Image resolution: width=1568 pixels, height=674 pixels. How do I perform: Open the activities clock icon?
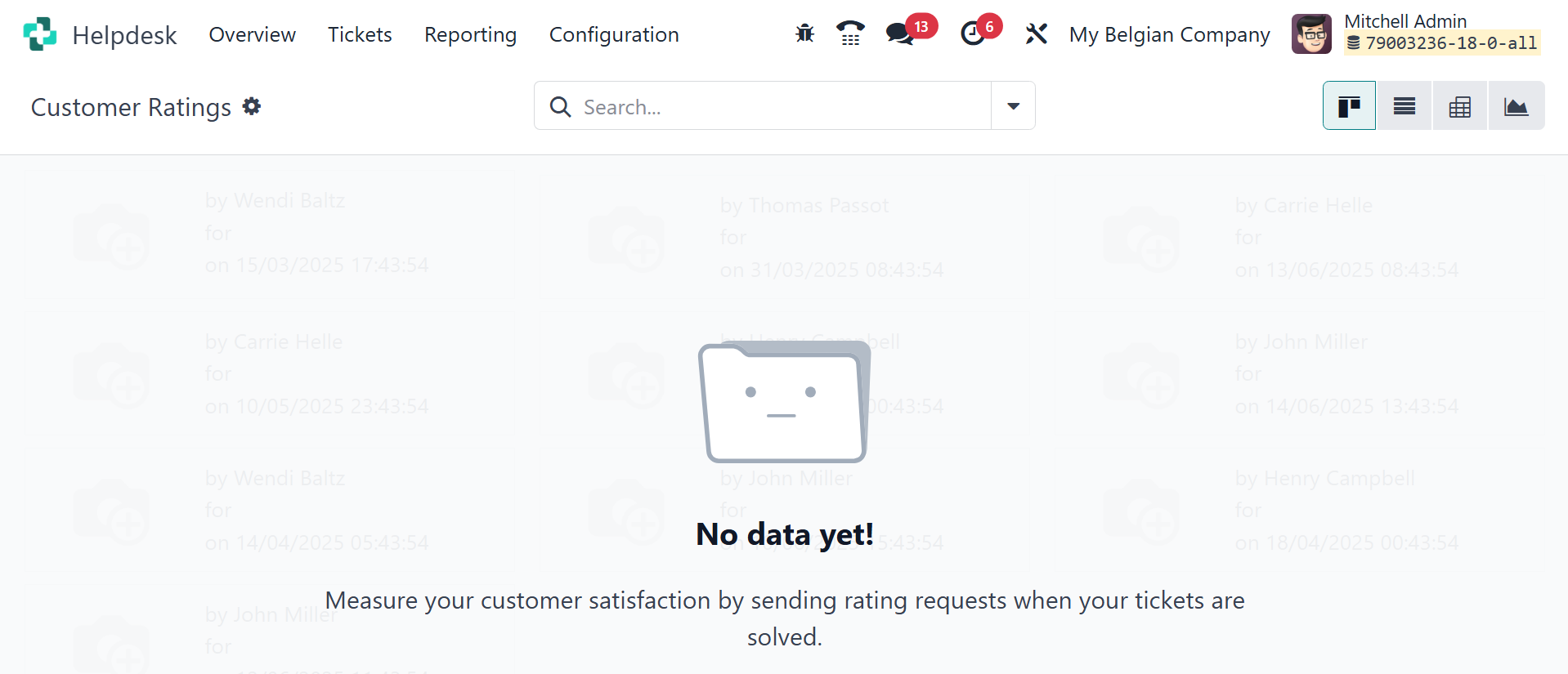(x=973, y=33)
